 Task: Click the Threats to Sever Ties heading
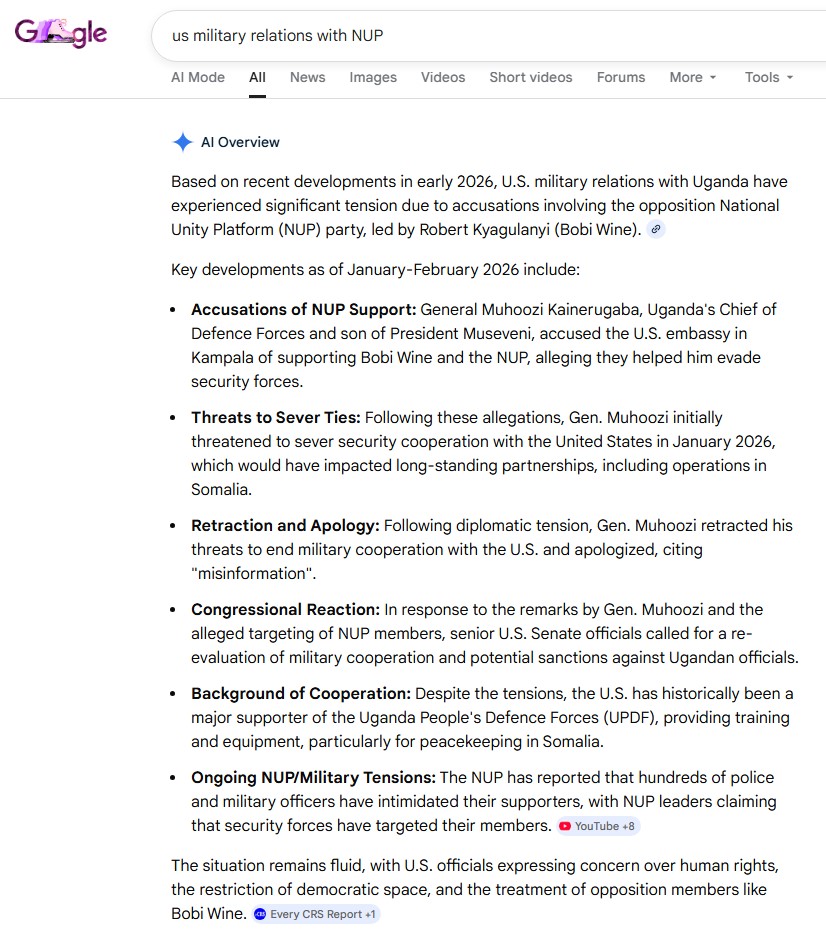[275, 417]
